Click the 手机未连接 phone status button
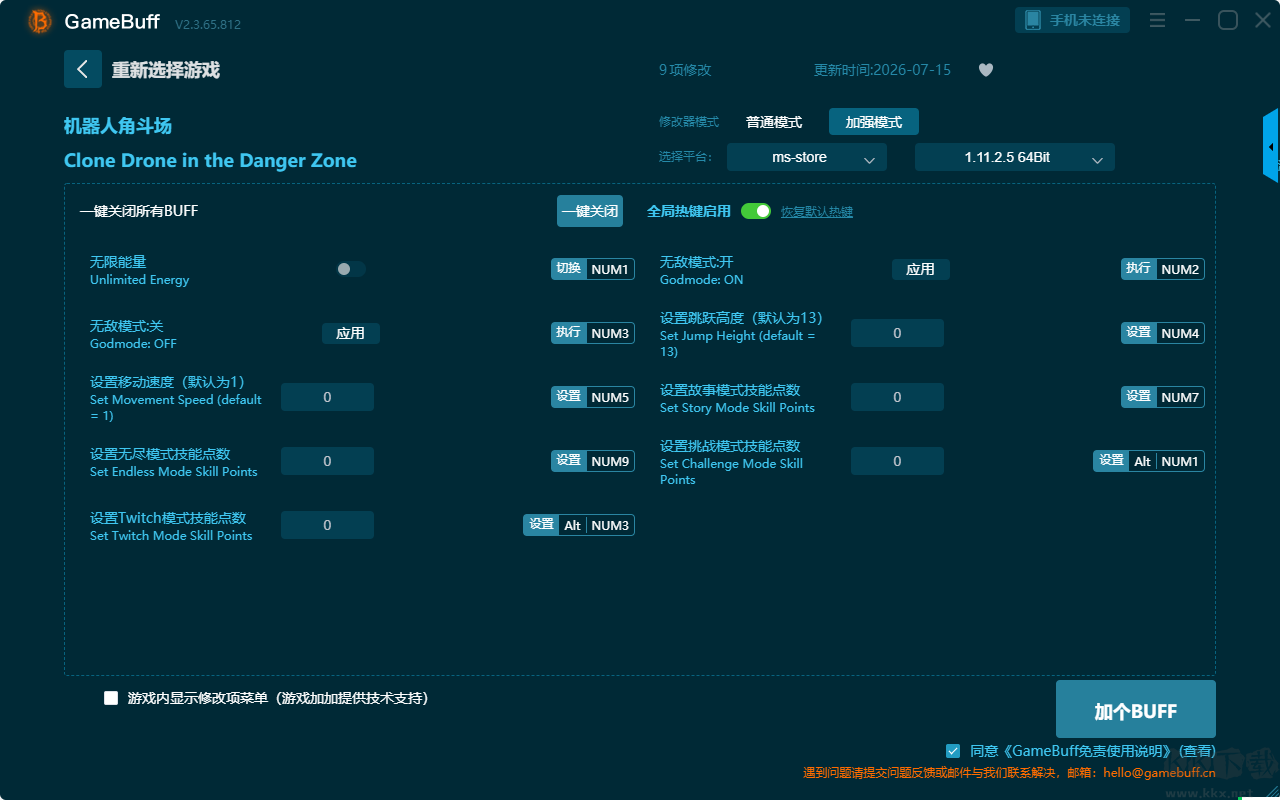 (x=1074, y=20)
